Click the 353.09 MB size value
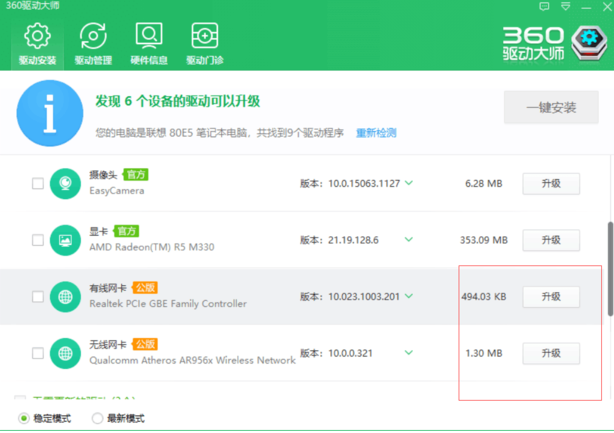Viewport: 614px width, 433px height. tap(484, 240)
